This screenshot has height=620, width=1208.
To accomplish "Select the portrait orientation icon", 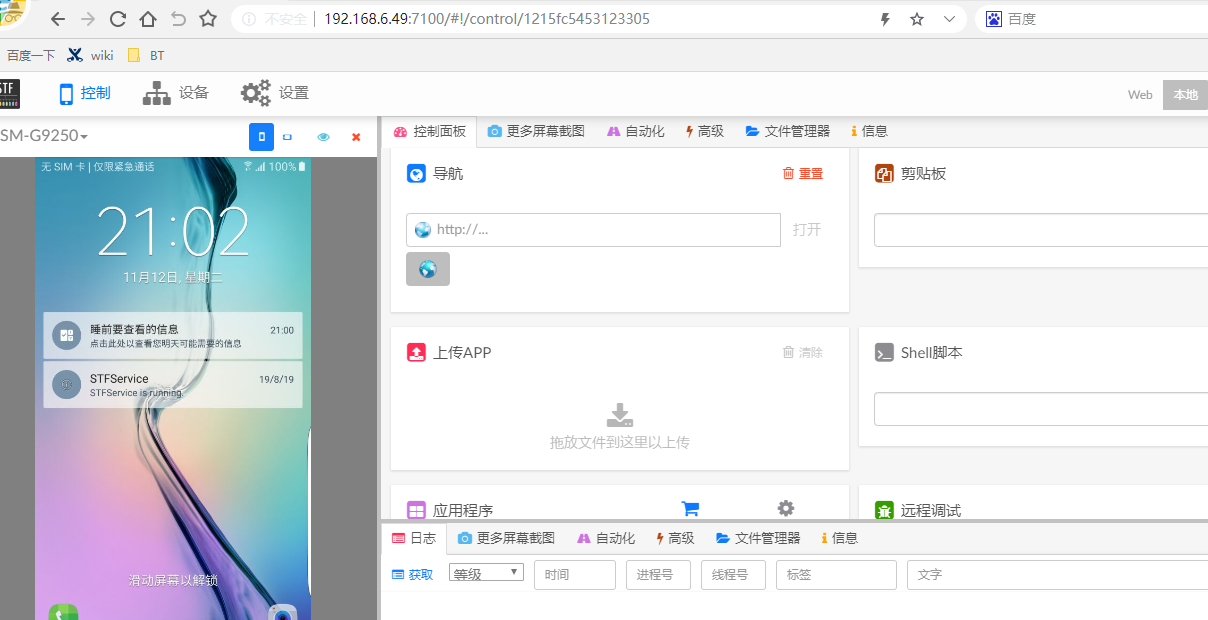I will coord(261,136).
